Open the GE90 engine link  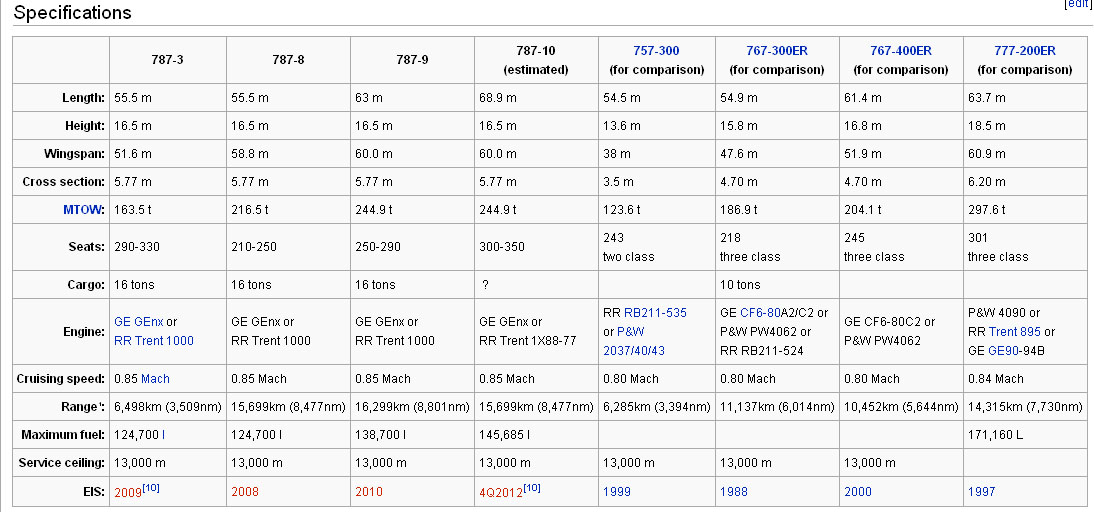pos(1003,351)
